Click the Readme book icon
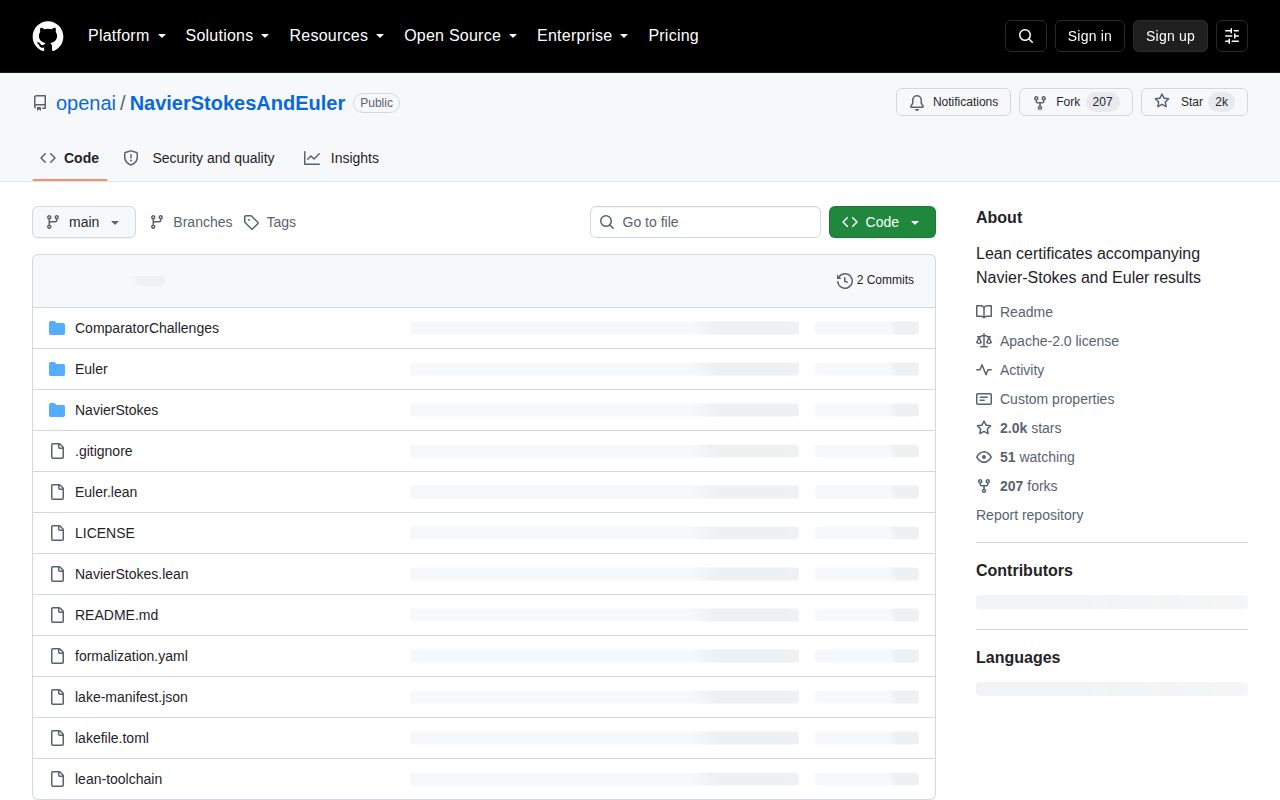Screen dimensions: 1280x800 pos(984,312)
